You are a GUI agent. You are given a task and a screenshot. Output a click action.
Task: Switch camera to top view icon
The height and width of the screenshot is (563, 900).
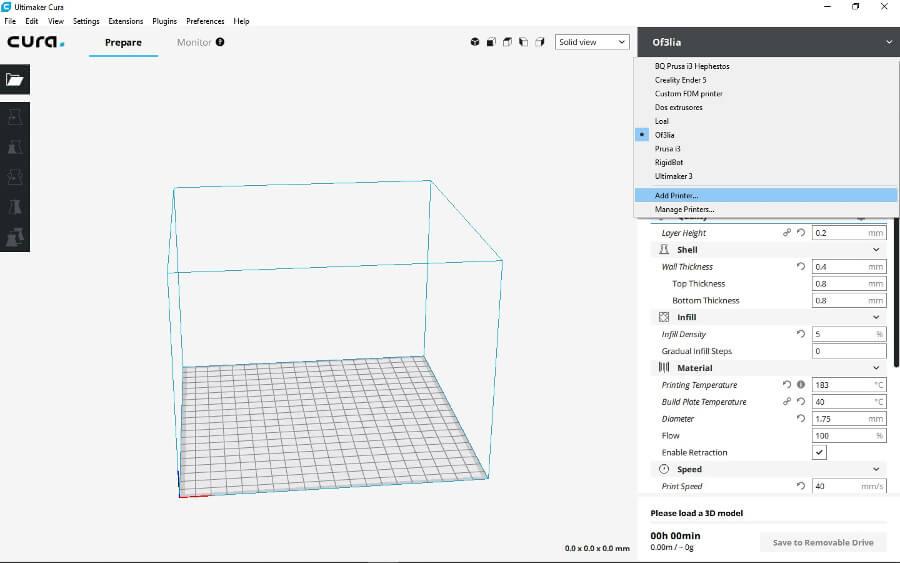(507, 42)
